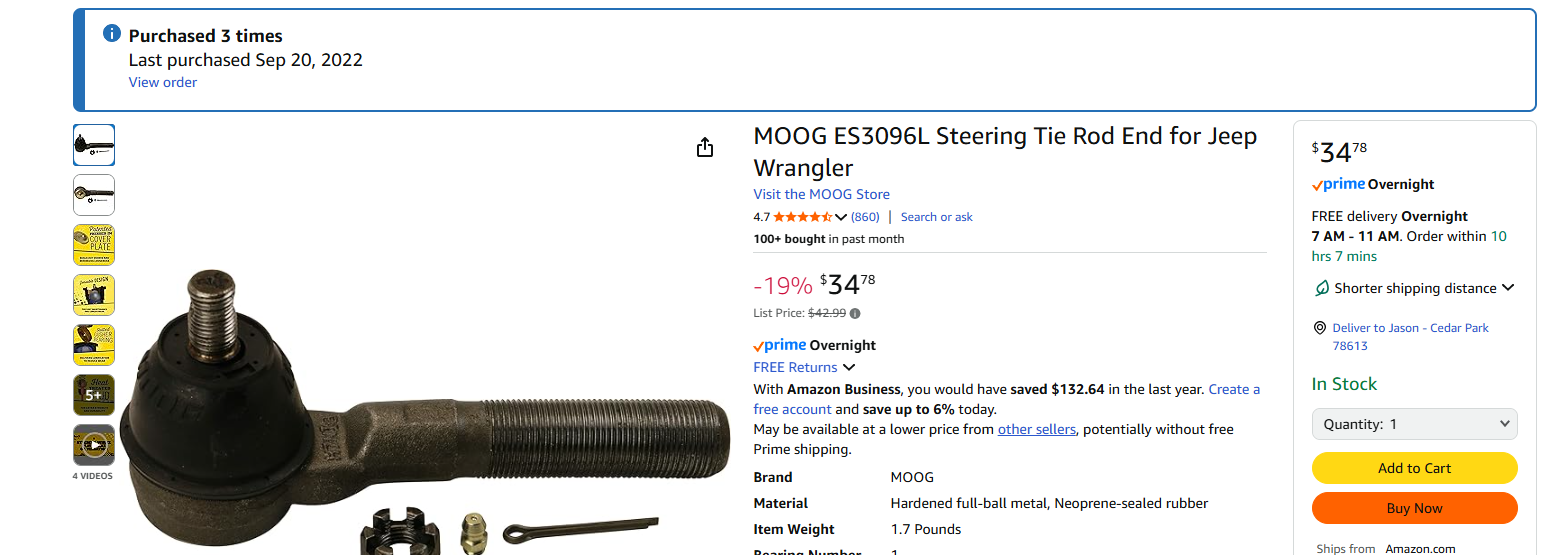The width and height of the screenshot is (1546, 555).
Task: Visit the MOOG Store link
Action: click(821, 194)
